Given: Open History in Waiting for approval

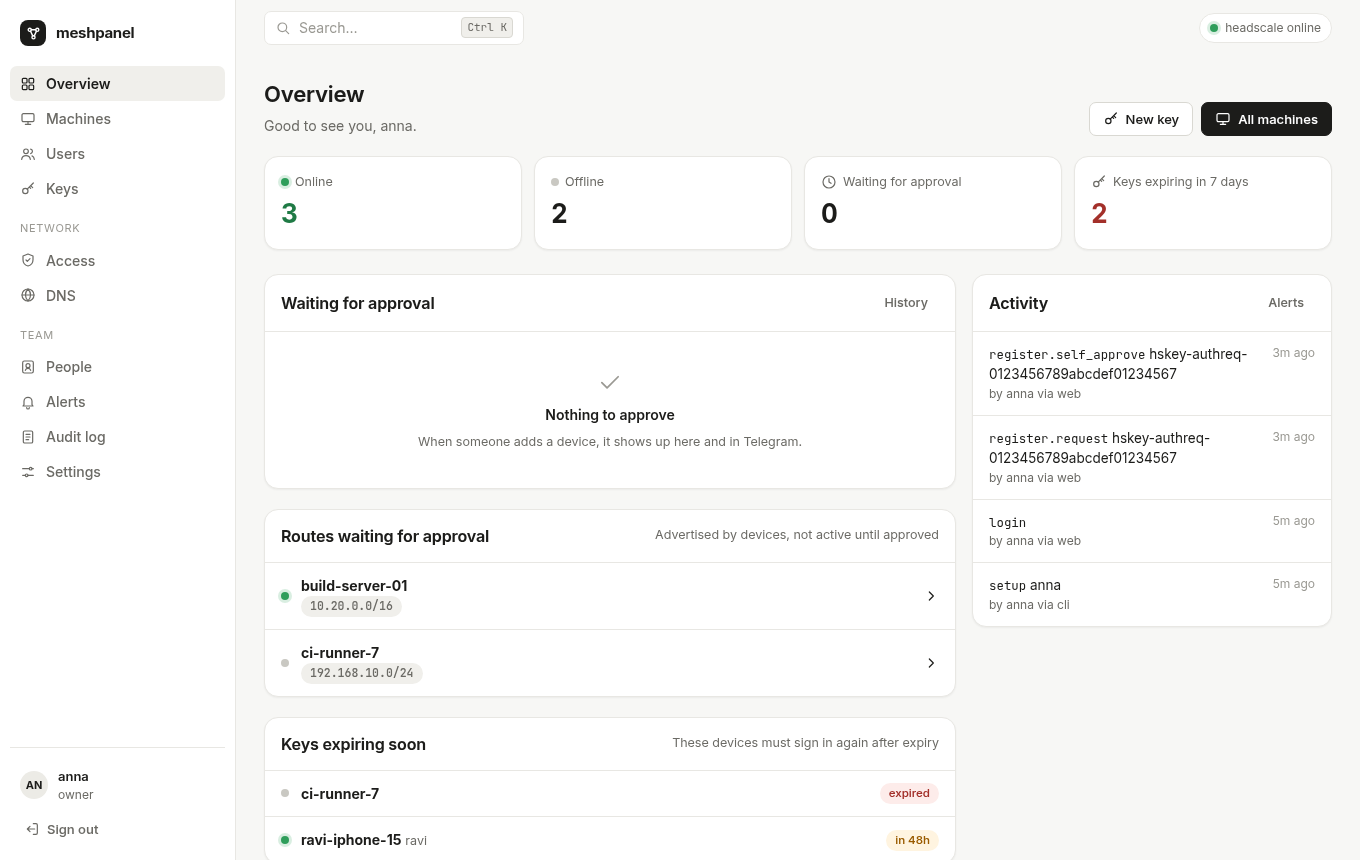Looking at the screenshot, I should coord(906,303).
